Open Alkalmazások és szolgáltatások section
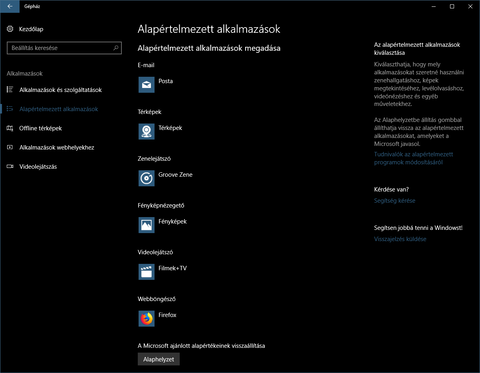 click(x=61, y=90)
